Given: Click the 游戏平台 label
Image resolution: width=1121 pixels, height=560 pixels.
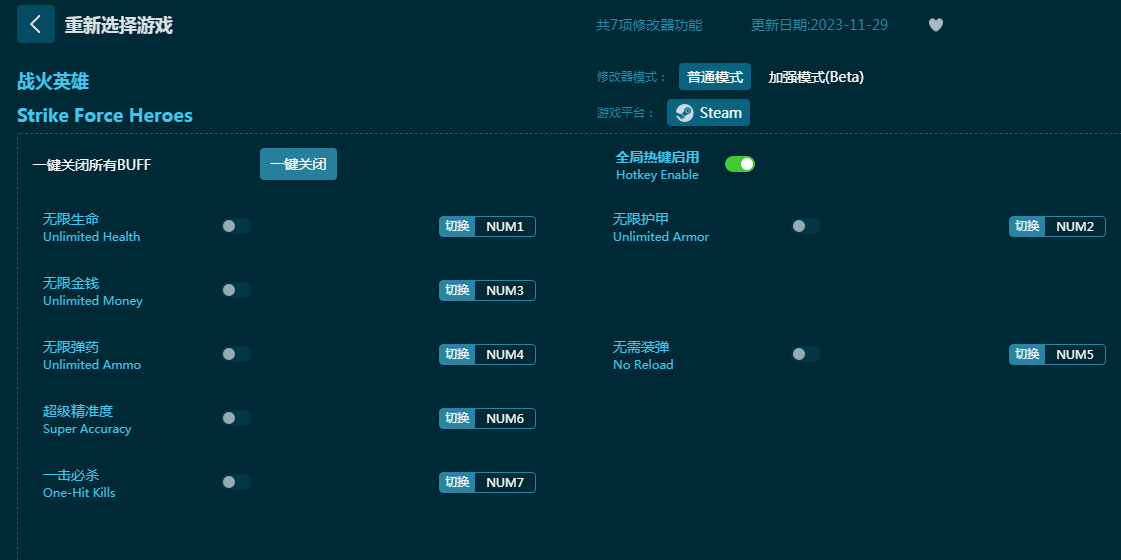Looking at the screenshot, I should tap(626, 113).
